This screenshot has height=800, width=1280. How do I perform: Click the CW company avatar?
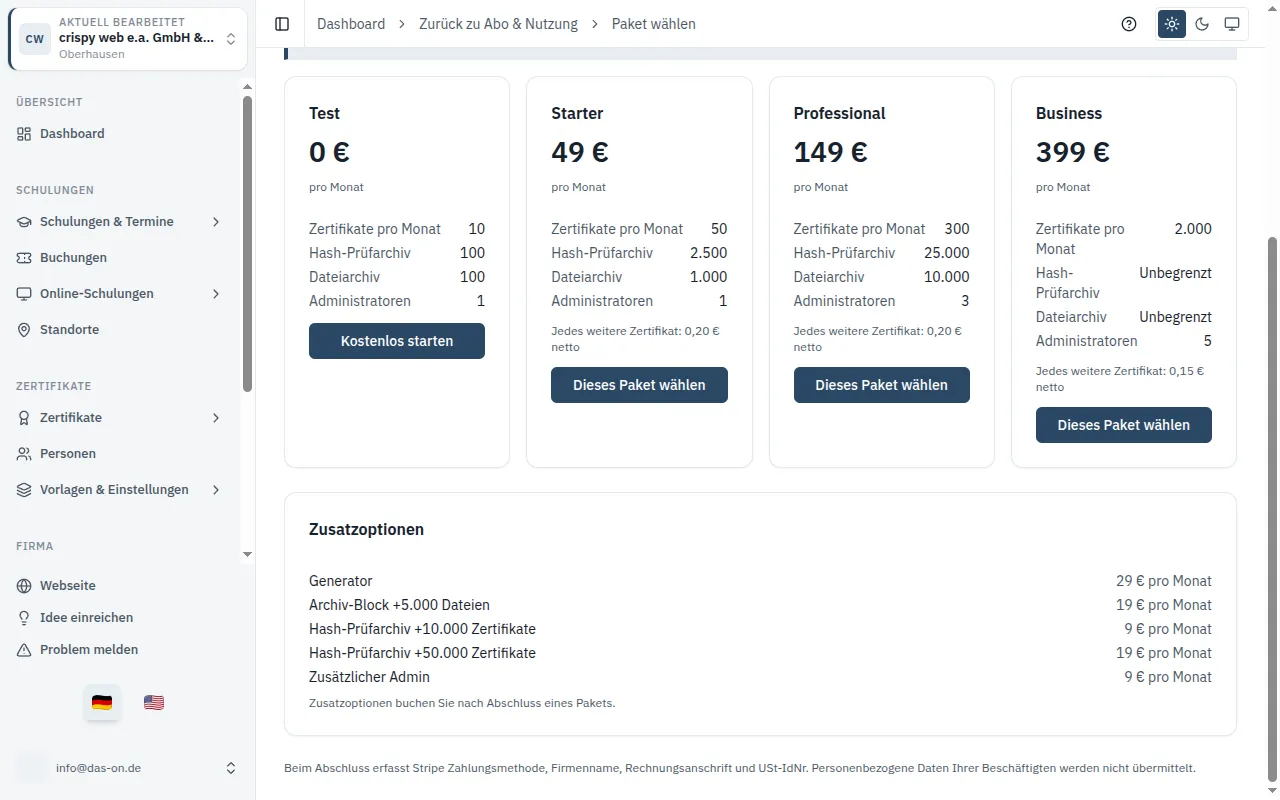(x=35, y=39)
